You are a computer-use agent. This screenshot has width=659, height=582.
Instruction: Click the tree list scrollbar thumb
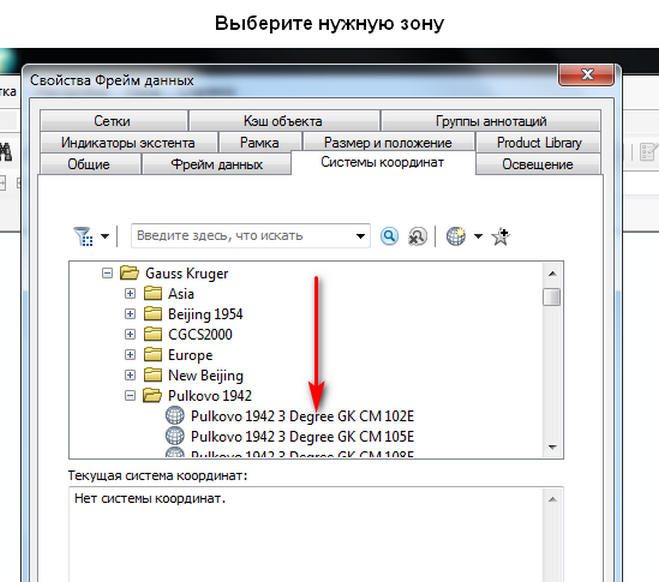point(551,297)
